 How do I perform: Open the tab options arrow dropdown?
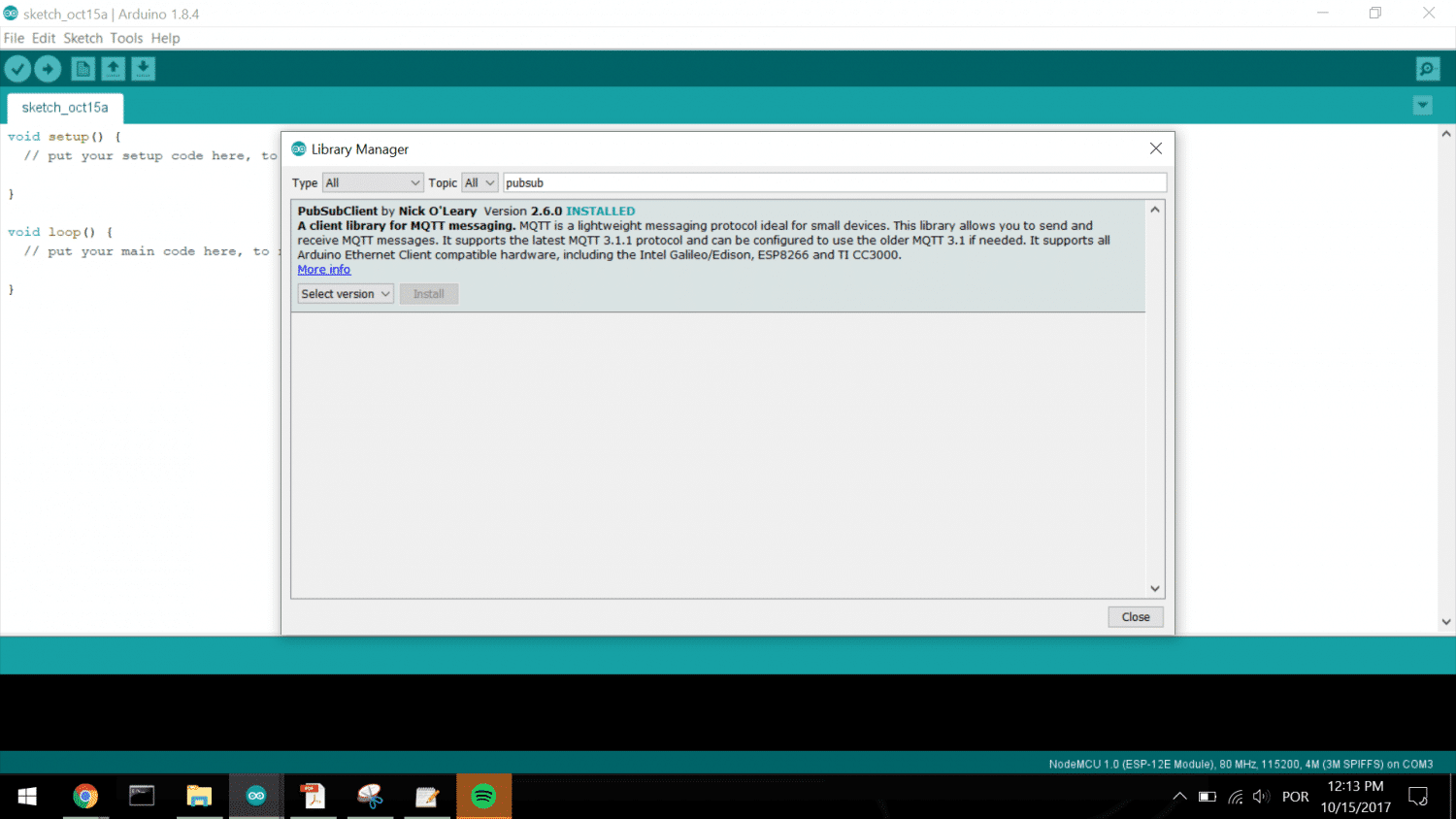coord(1422,106)
